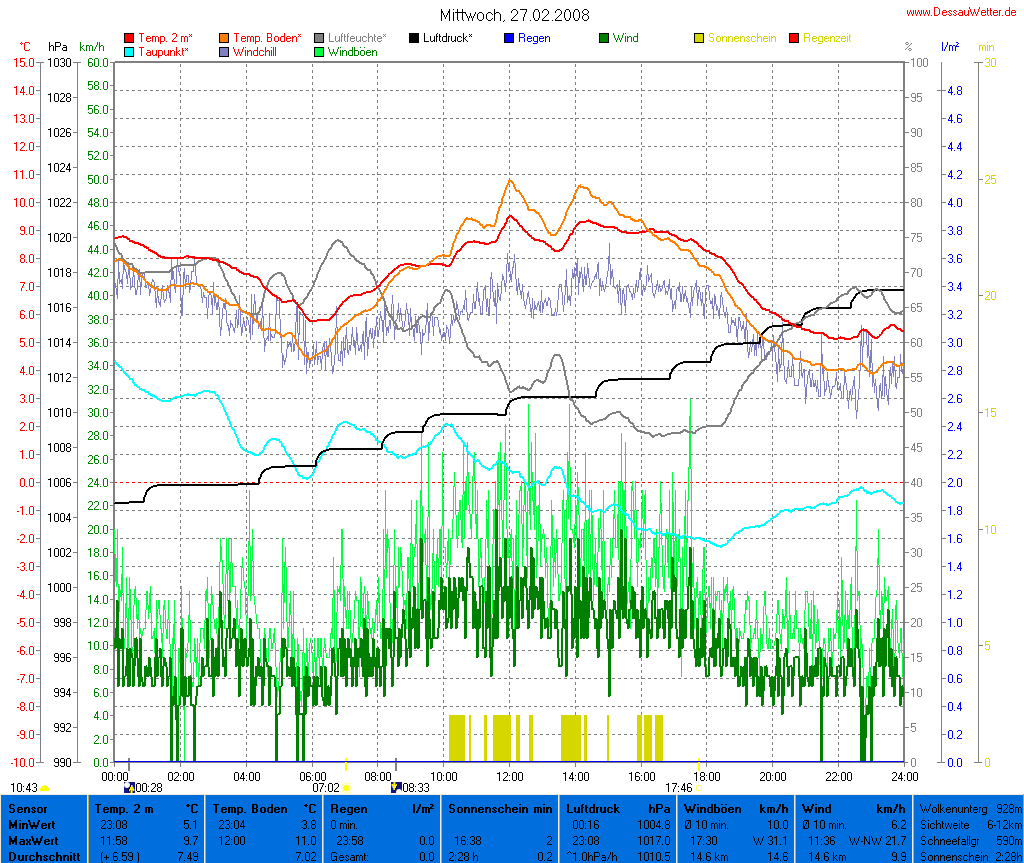Click the black Luftdruck legend square
Image resolution: width=1024 pixels, height=863 pixels.
414,38
